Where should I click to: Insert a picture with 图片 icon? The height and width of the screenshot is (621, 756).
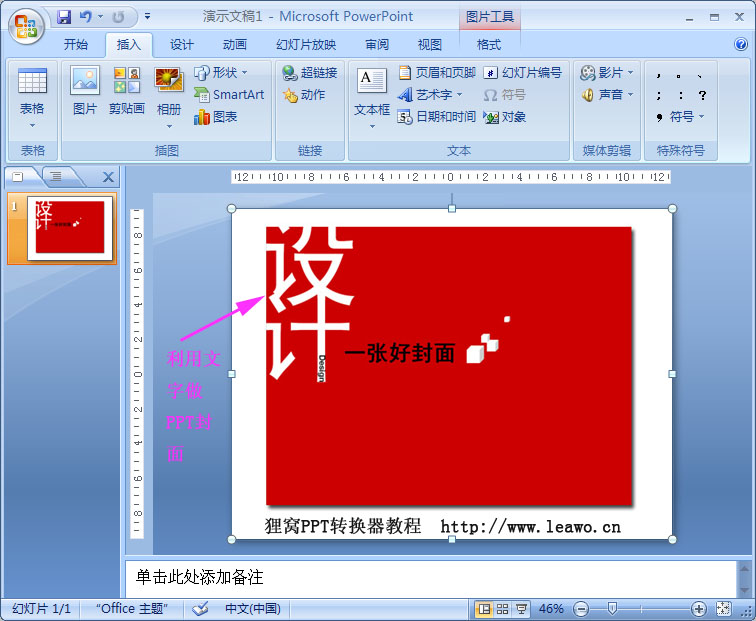[x=85, y=91]
